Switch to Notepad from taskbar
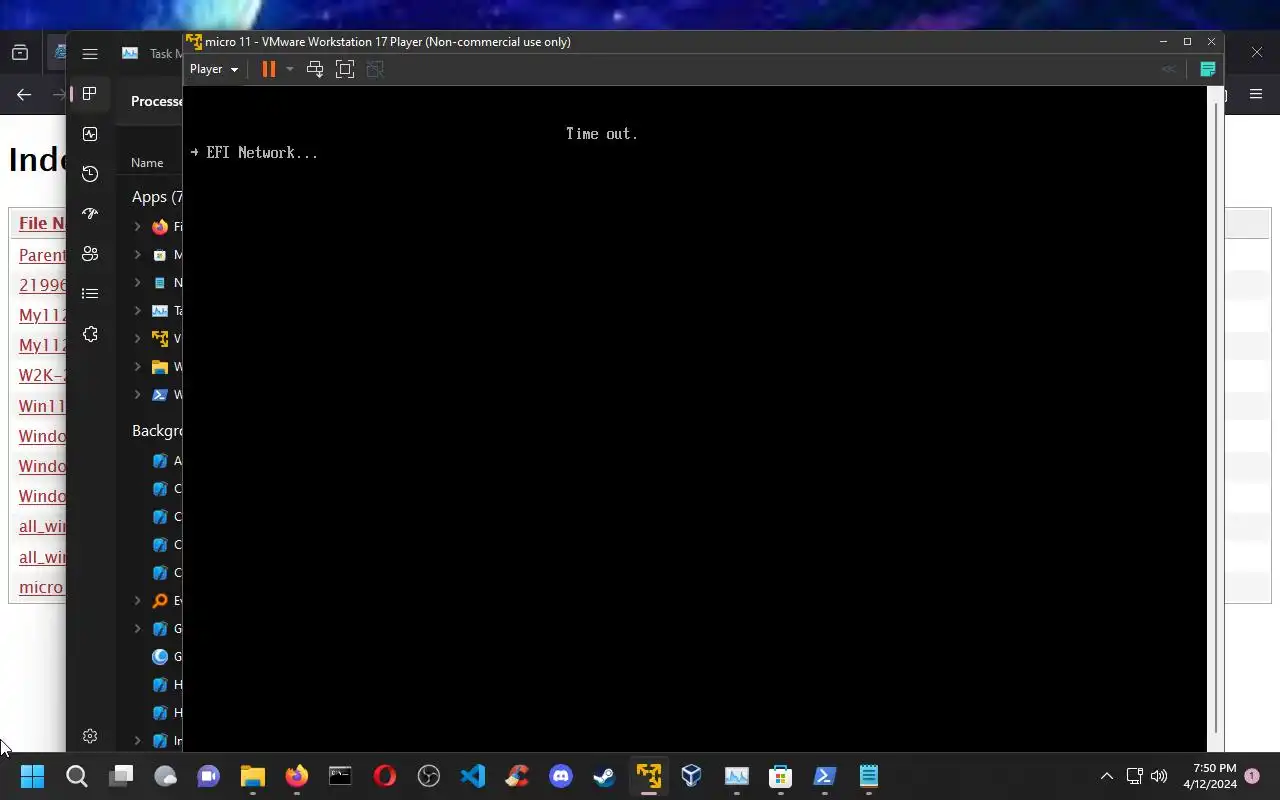Screen dimensions: 1280x800 (869, 776)
